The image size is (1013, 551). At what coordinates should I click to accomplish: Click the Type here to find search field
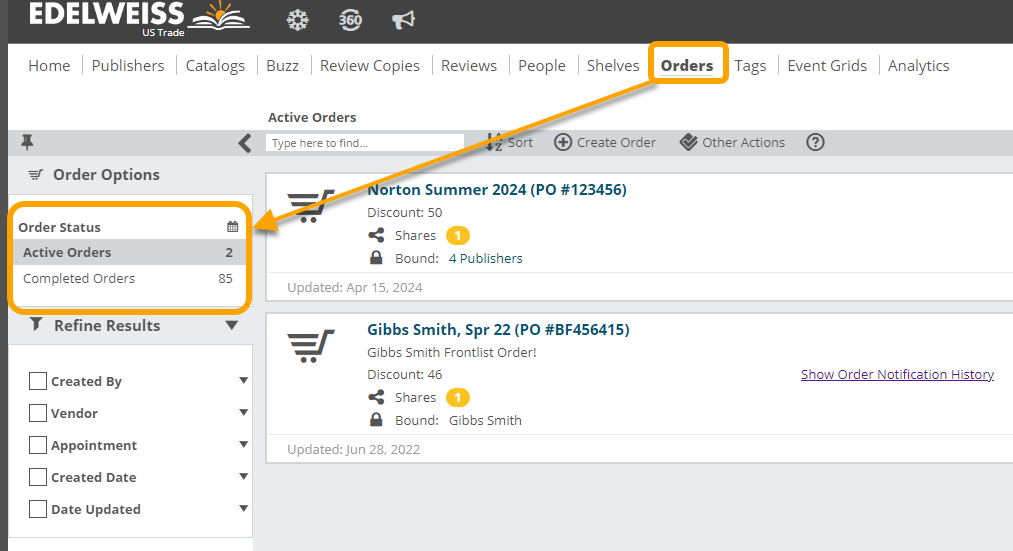coord(364,143)
